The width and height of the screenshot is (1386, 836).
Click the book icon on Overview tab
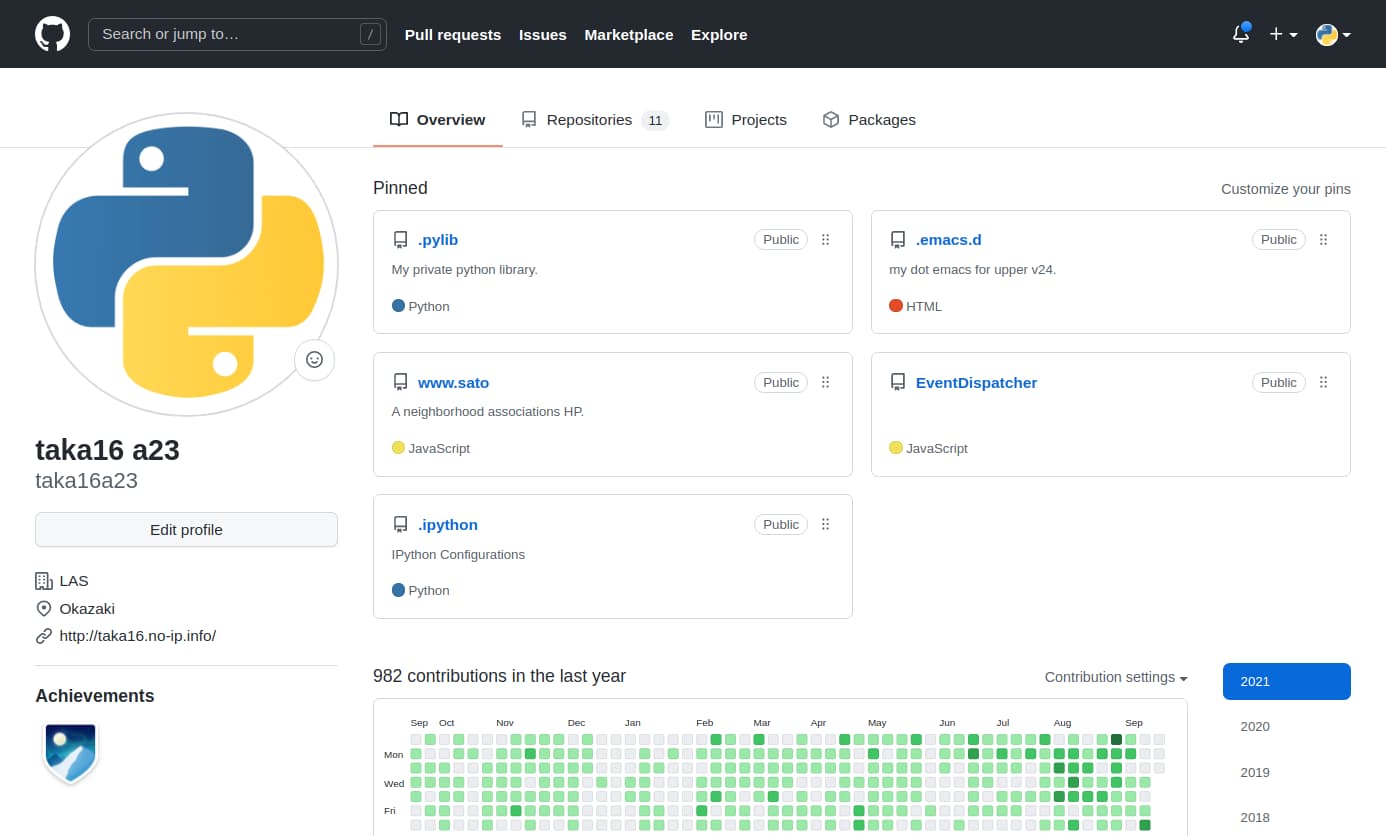coord(399,120)
